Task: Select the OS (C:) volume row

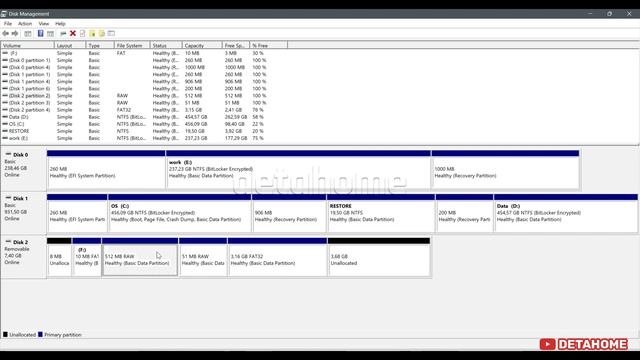Action: click(x=135, y=124)
